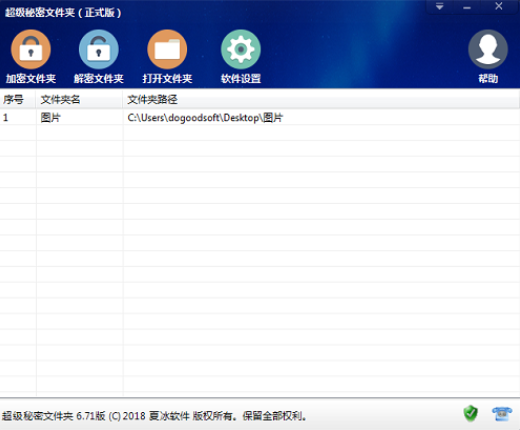
Task: Select the 图片 folder row entry
Action: [x=50, y=118]
